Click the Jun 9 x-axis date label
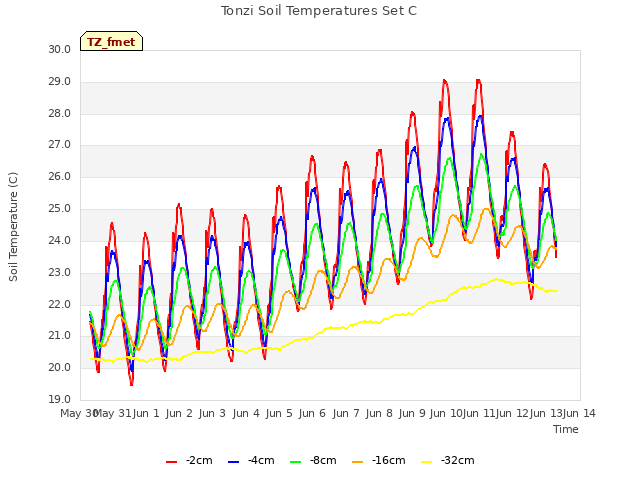This screenshot has width=640, height=480. 413,413
